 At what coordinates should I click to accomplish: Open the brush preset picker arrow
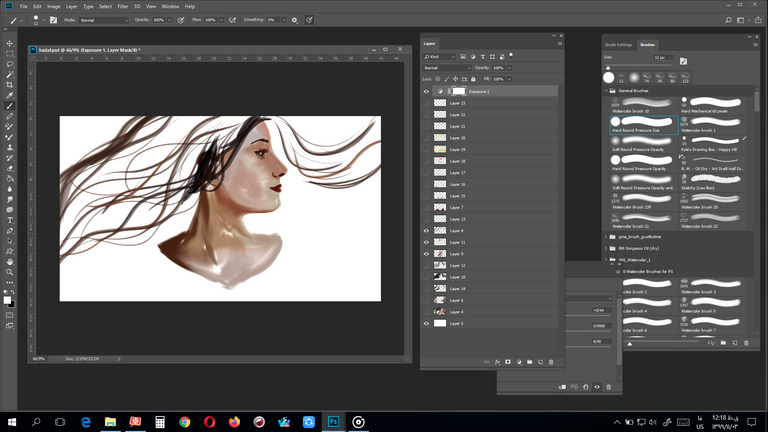(44, 20)
